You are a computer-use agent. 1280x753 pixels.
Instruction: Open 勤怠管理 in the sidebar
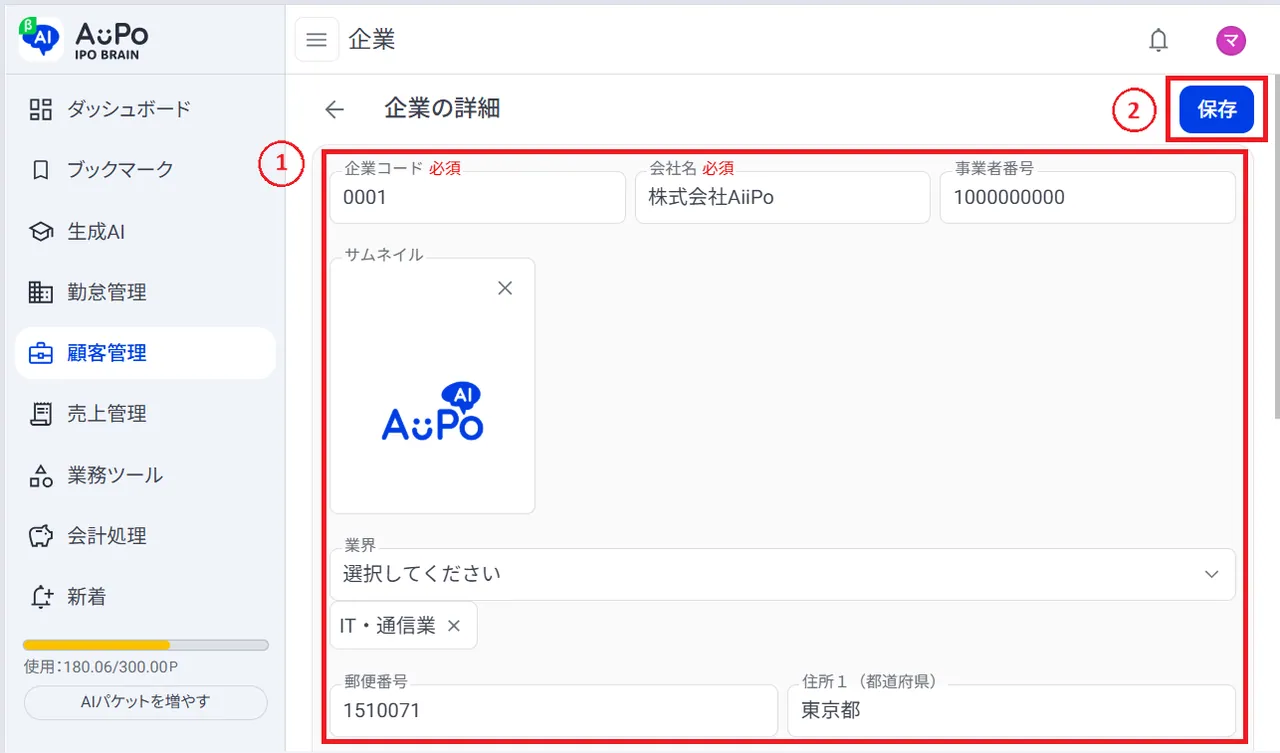[x=145, y=292]
